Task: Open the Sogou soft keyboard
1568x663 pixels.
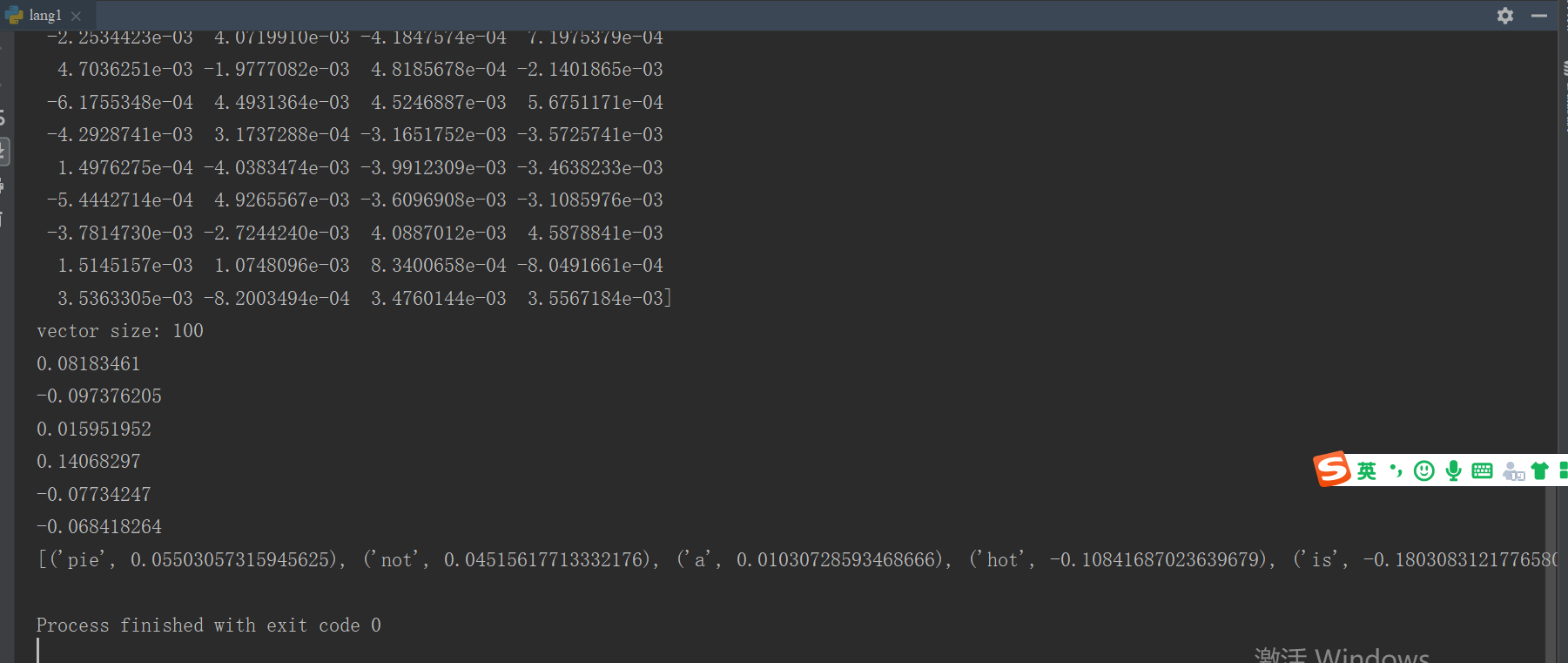Action: coord(1482,471)
